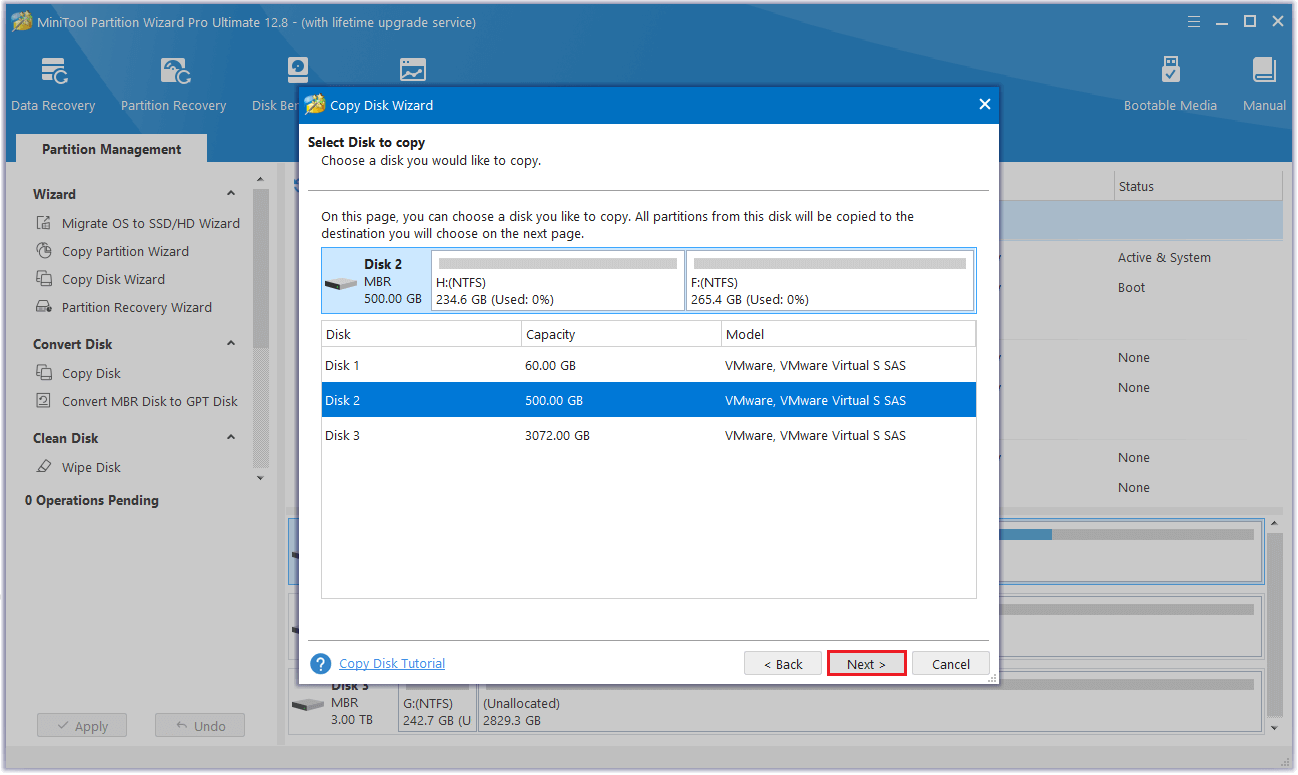1298x775 pixels.
Task: Click the Back button
Action: point(783,664)
